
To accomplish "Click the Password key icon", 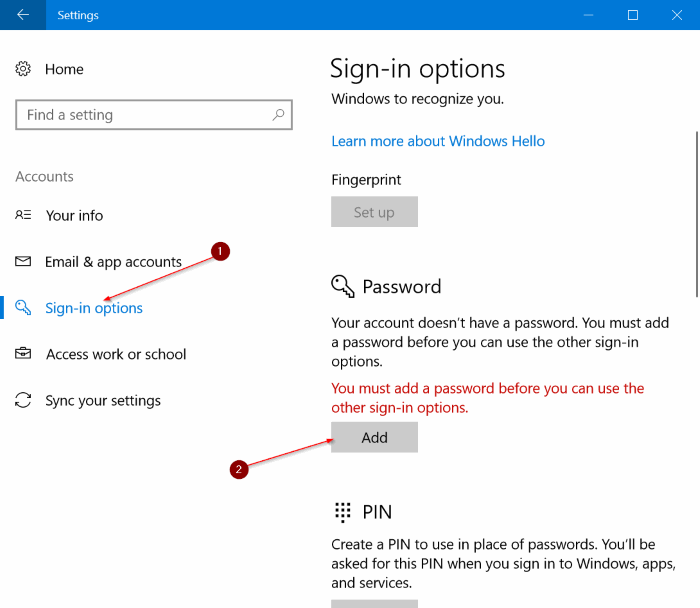I will [343, 286].
